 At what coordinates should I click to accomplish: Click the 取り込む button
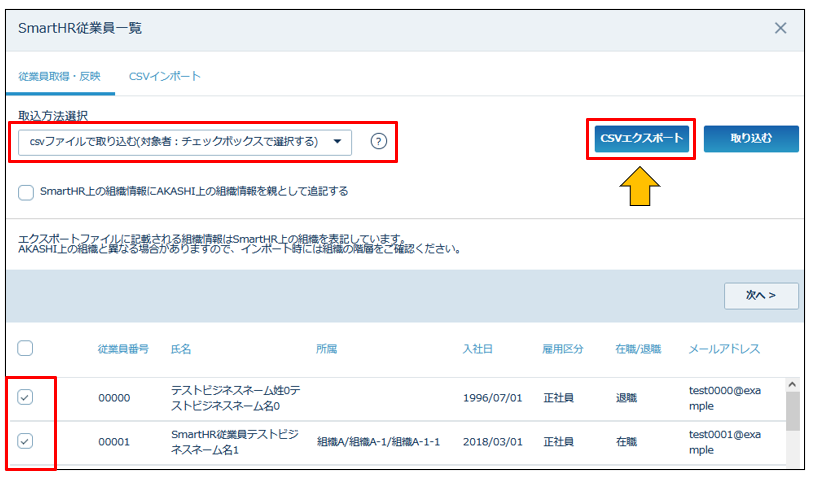pyautogui.click(x=751, y=139)
